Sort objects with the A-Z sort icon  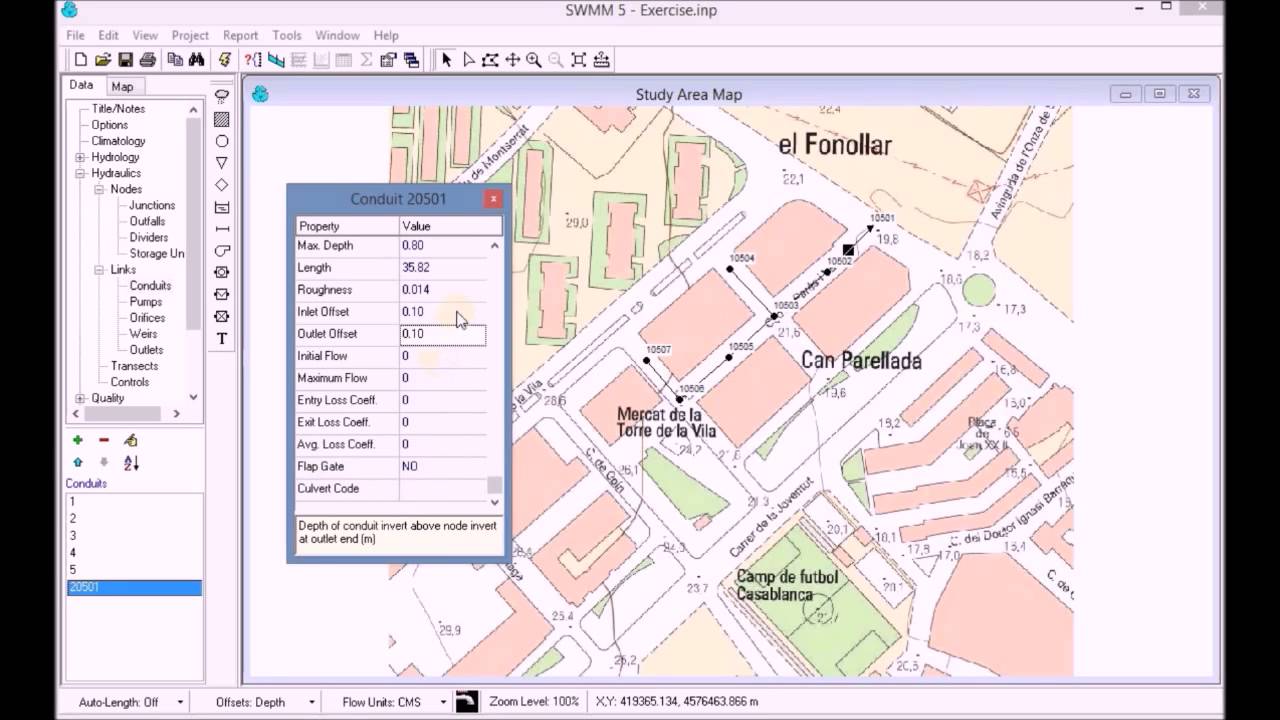click(x=131, y=463)
